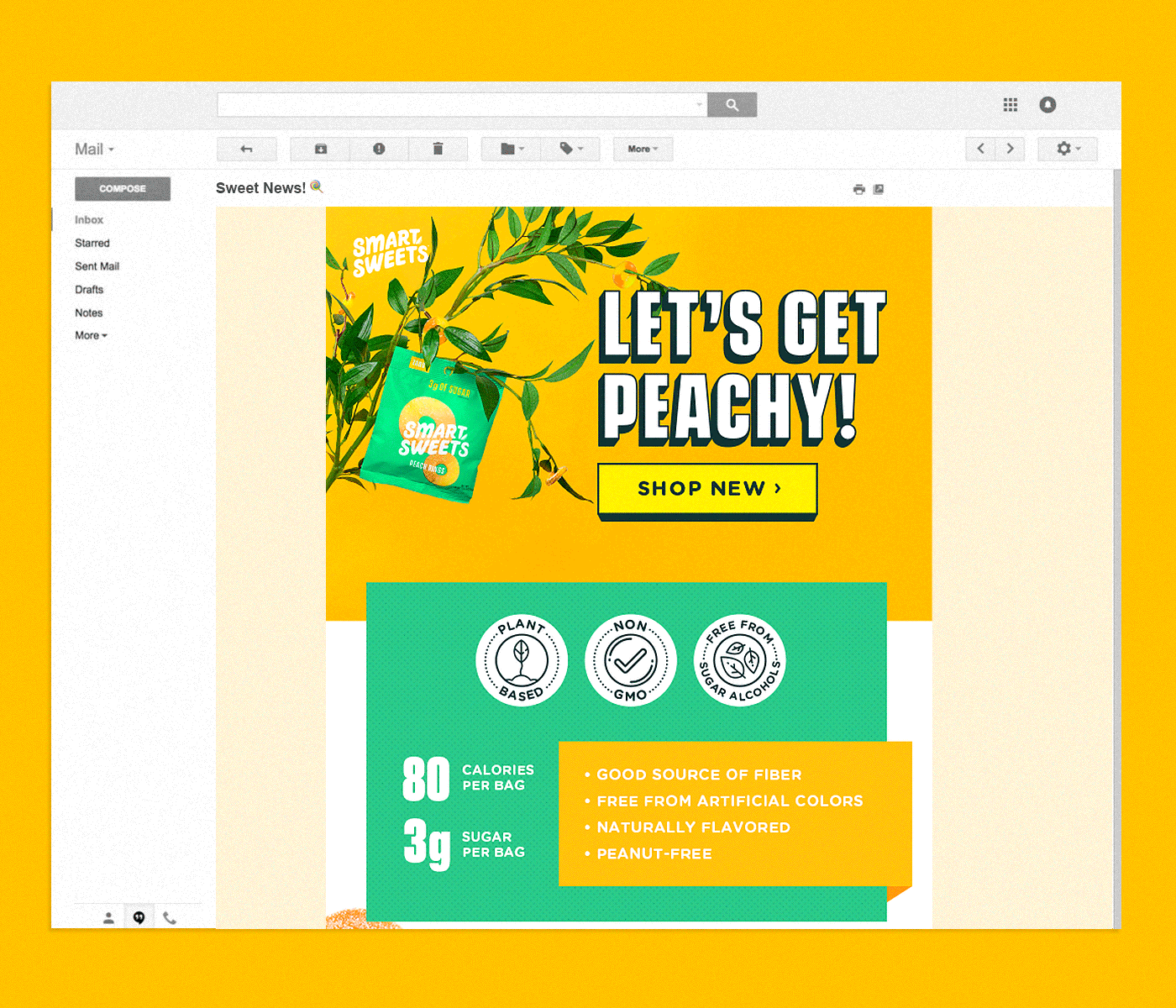Click the back-to-inbox arrow button
This screenshot has height=1008, width=1176.
246,149
